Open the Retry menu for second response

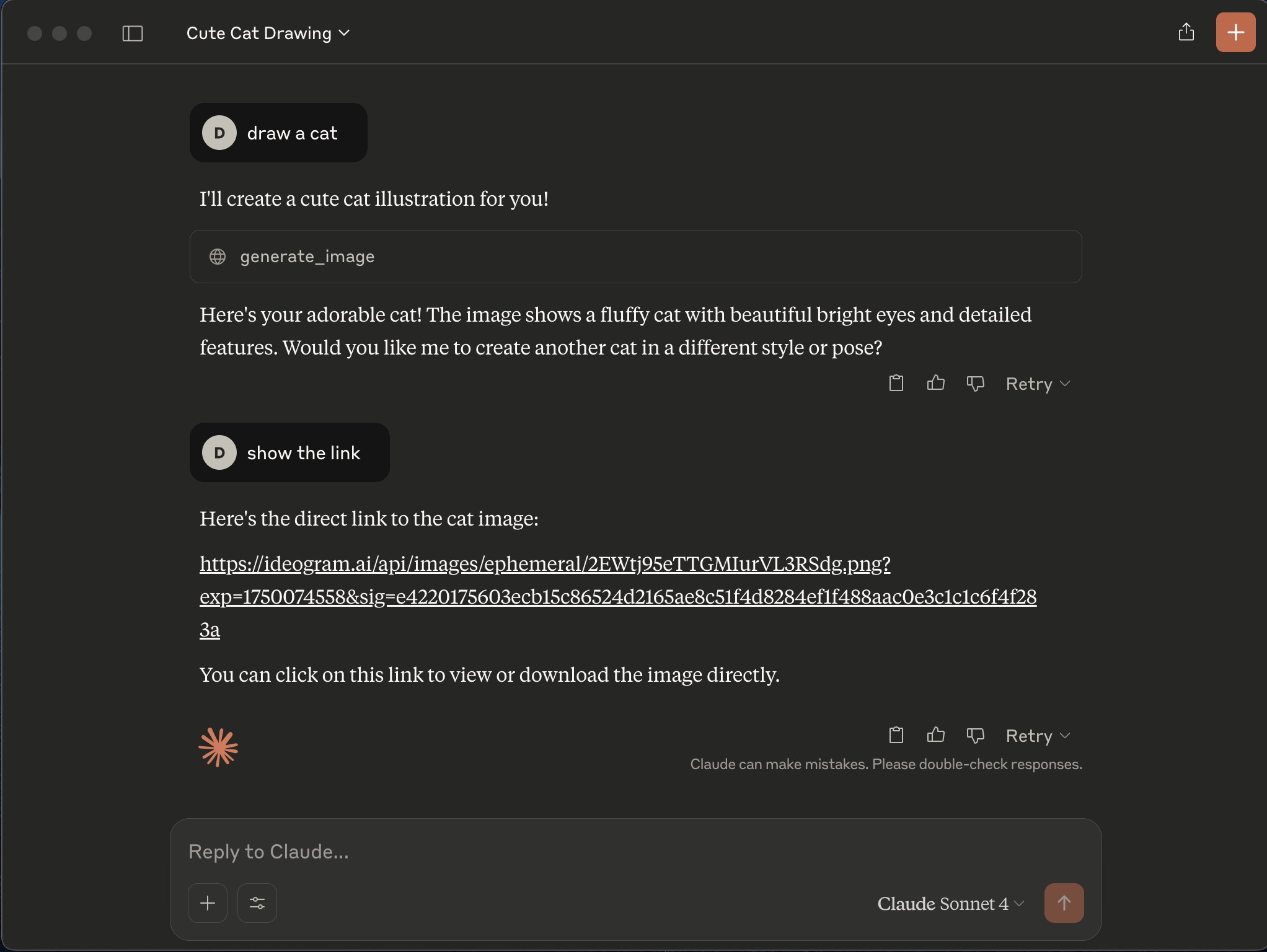pos(1038,736)
